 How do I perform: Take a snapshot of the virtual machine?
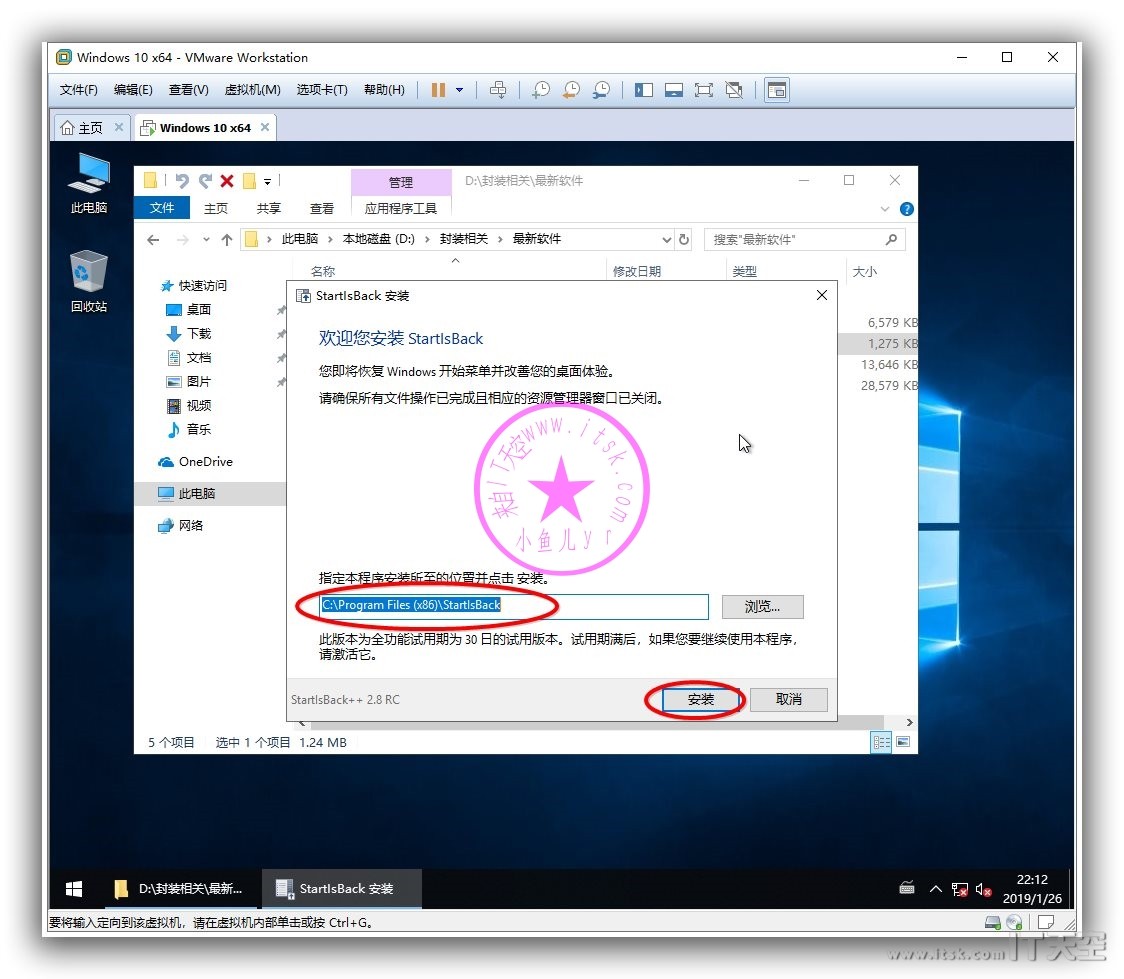(x=540, y=90)
